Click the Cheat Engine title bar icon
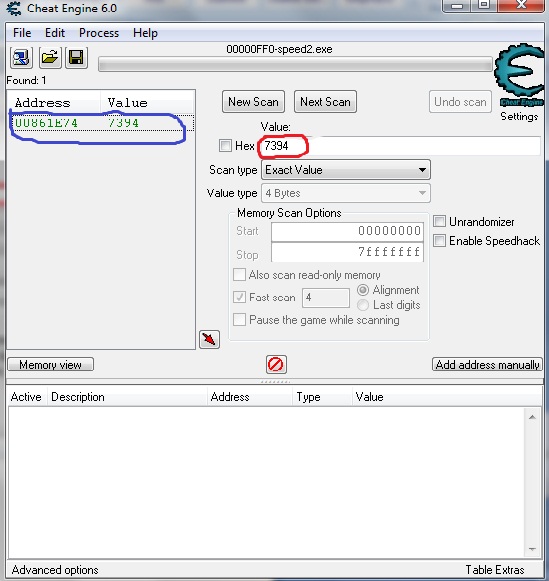Screen dimensions: 549x581 14,8
